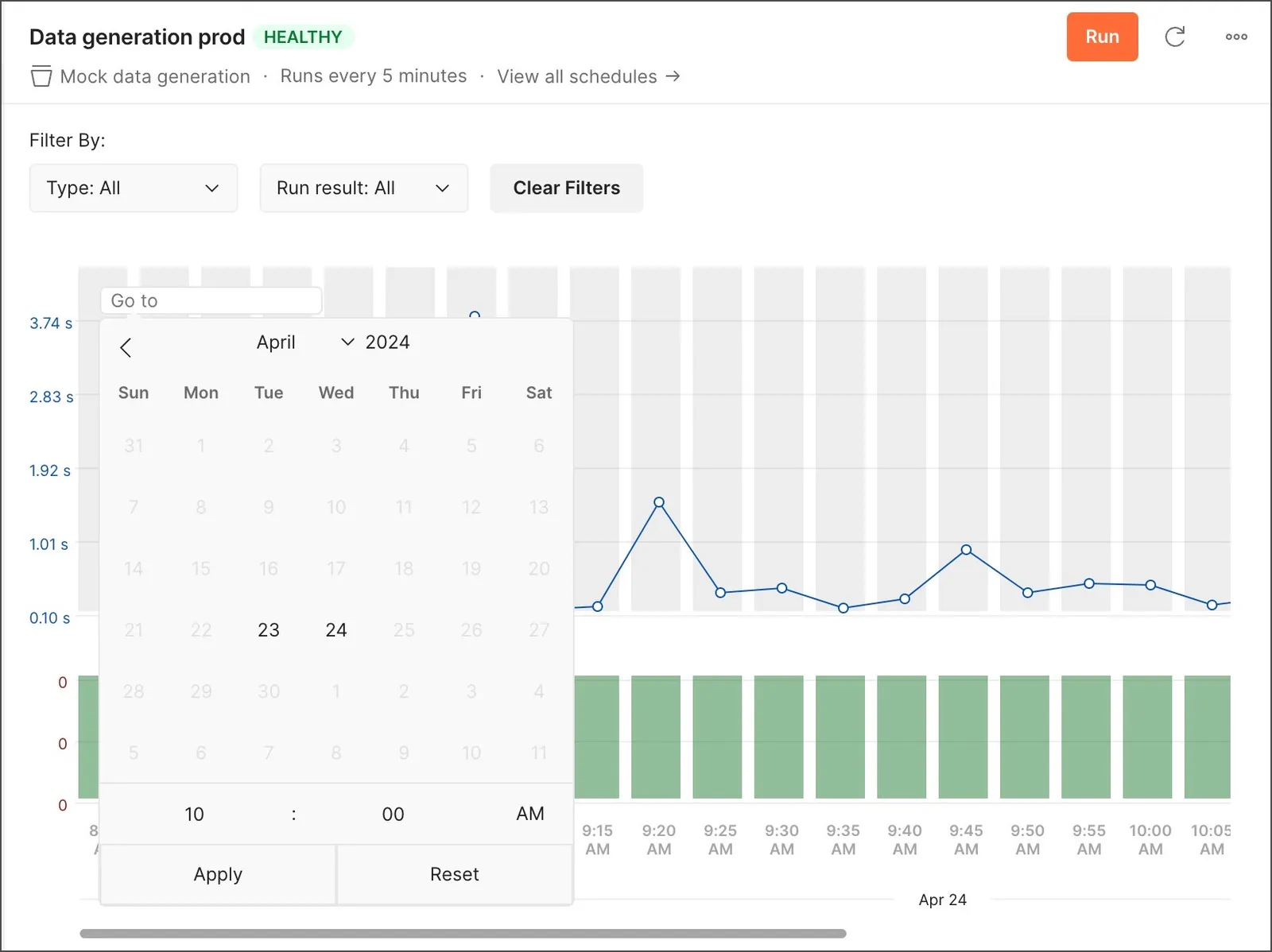Click the minutes value 00
Viewport: 1272px width, 952px height.
(x=393, y=814)
